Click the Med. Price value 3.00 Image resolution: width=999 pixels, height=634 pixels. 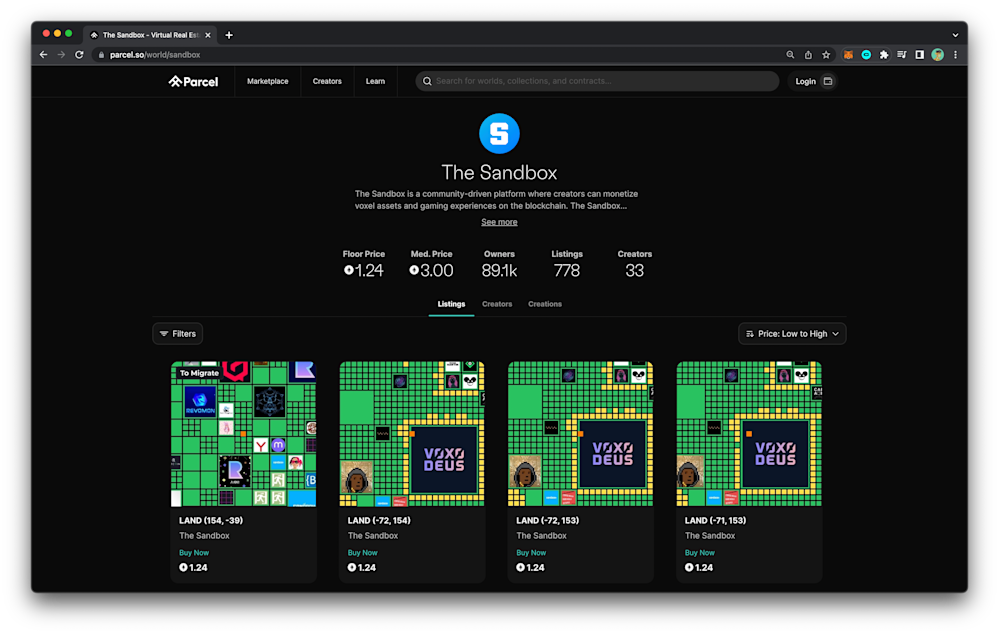tap(431, 271)
